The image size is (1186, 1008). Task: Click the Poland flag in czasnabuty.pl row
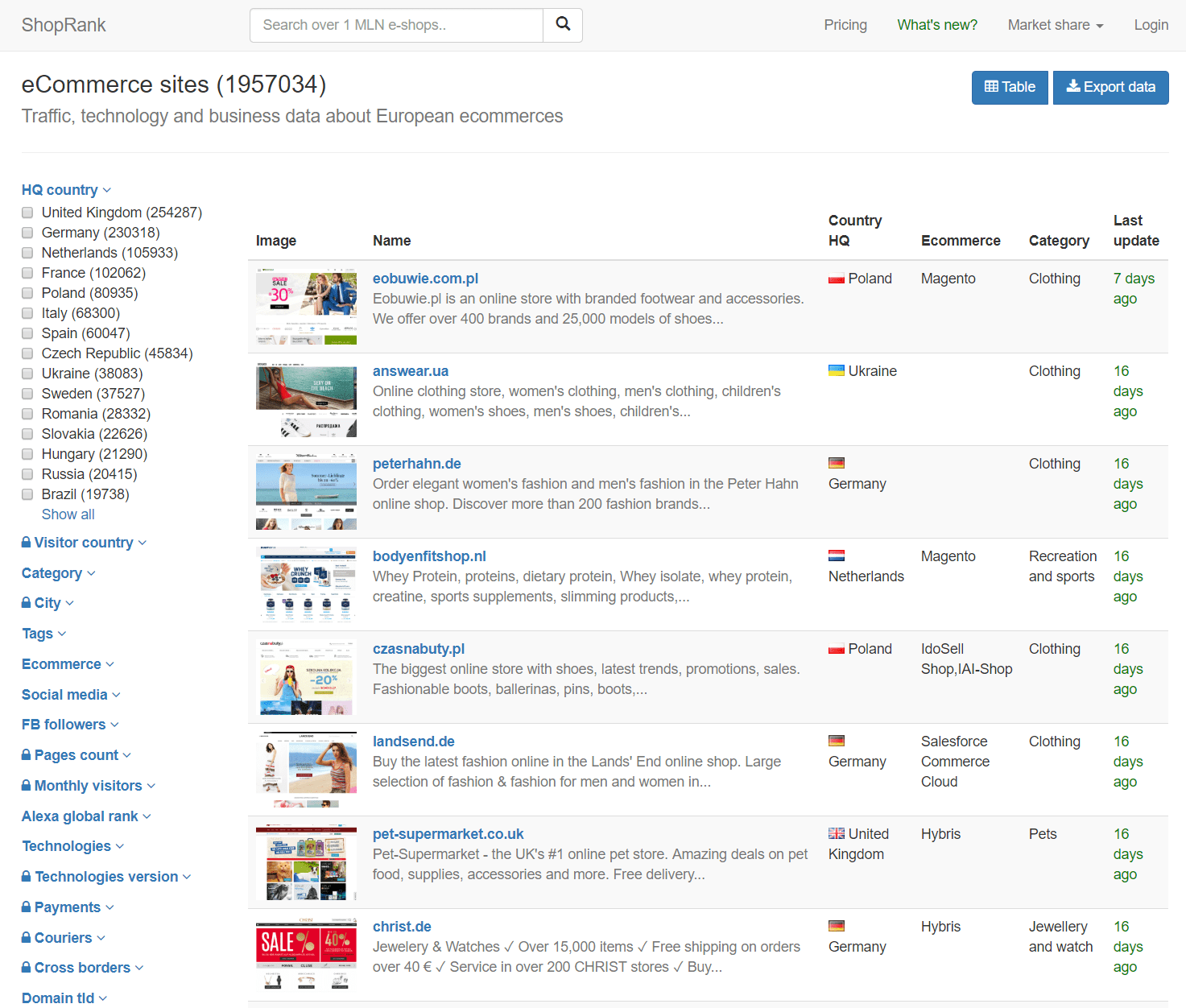coord(837,649)
